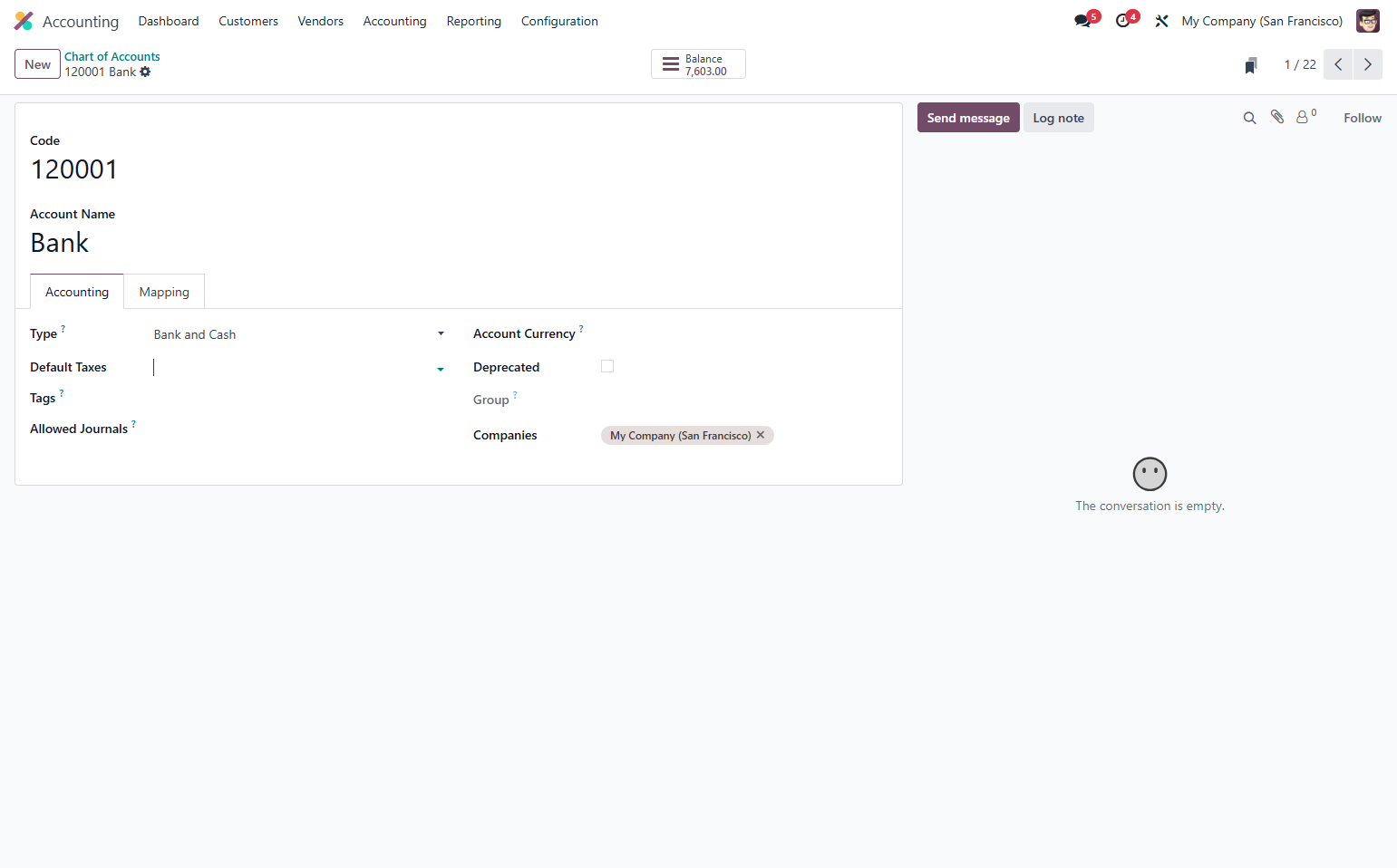The height and width of the screenshot is (868, 1397).
Task: Click the help mark beside Group
Action: 515,394
